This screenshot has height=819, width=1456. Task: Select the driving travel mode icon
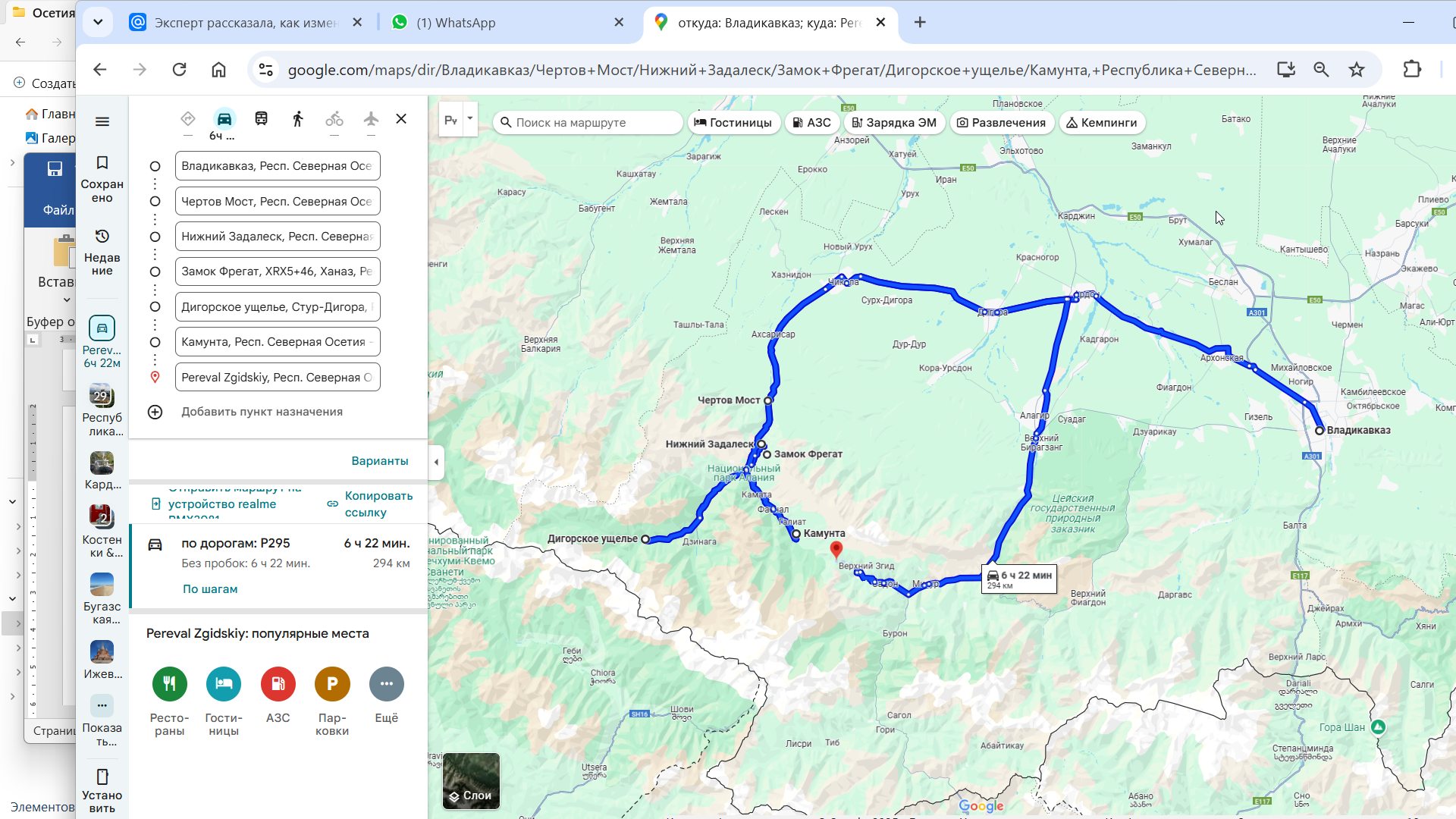[224, 119]
